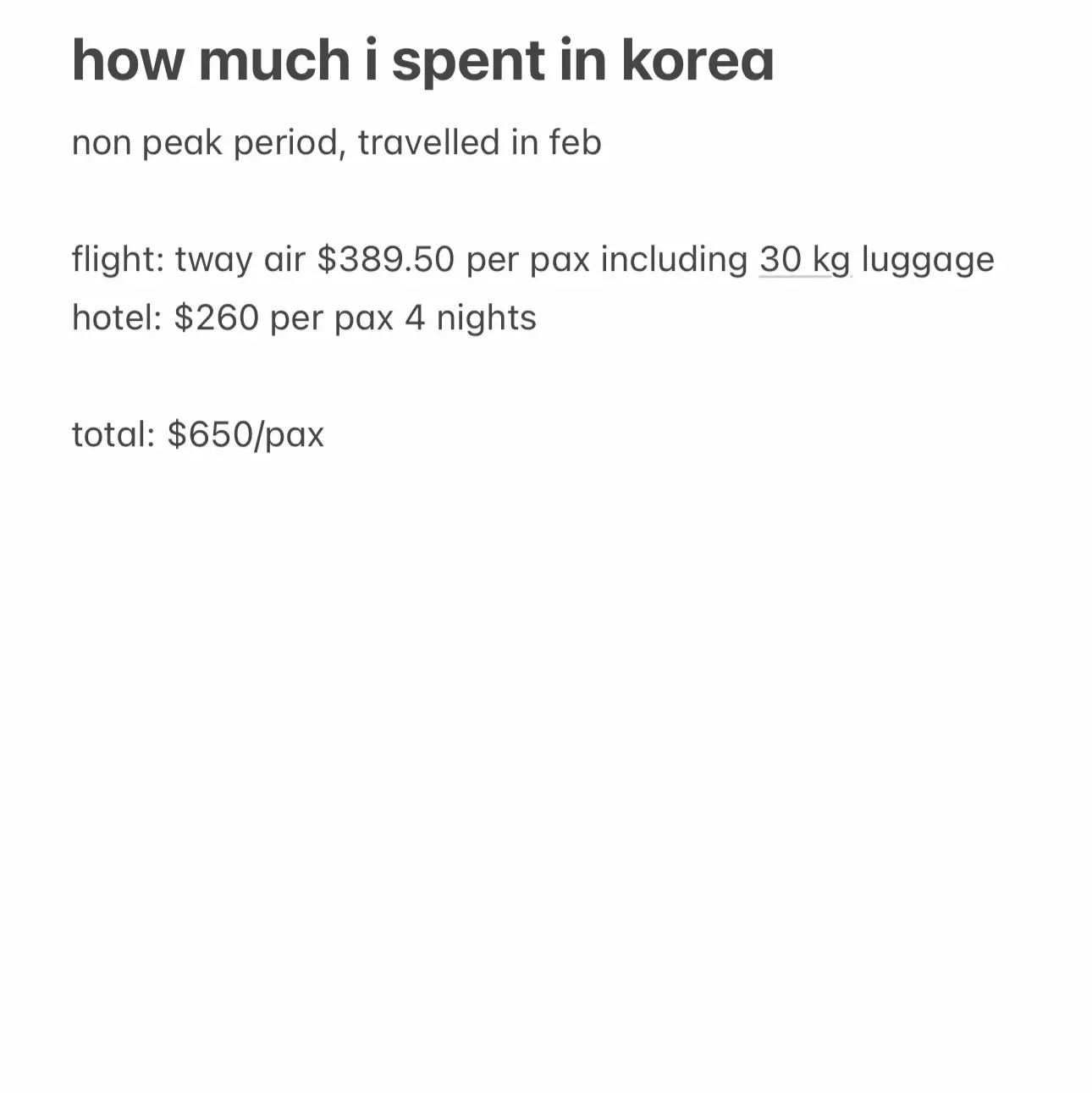The image size is (1092, 1093).
Task: Click the title "how much i spent in korea"
Action: (423, 61)
